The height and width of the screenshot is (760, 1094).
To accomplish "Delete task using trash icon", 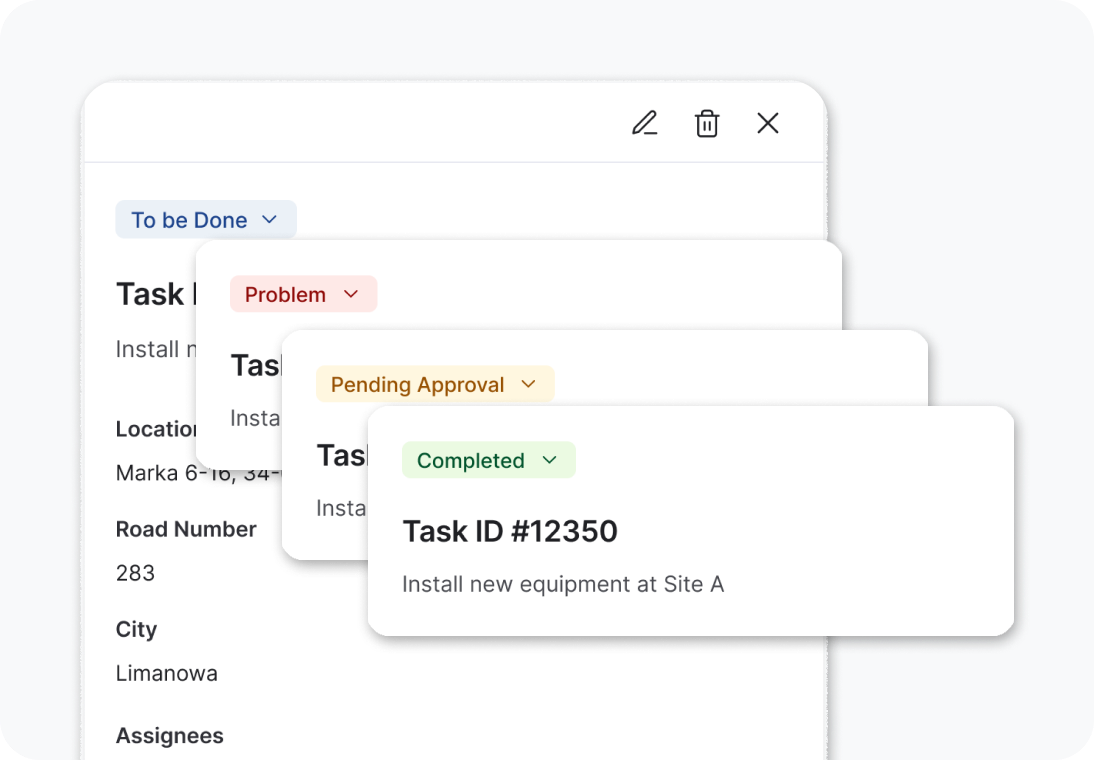I will point(707,124).
